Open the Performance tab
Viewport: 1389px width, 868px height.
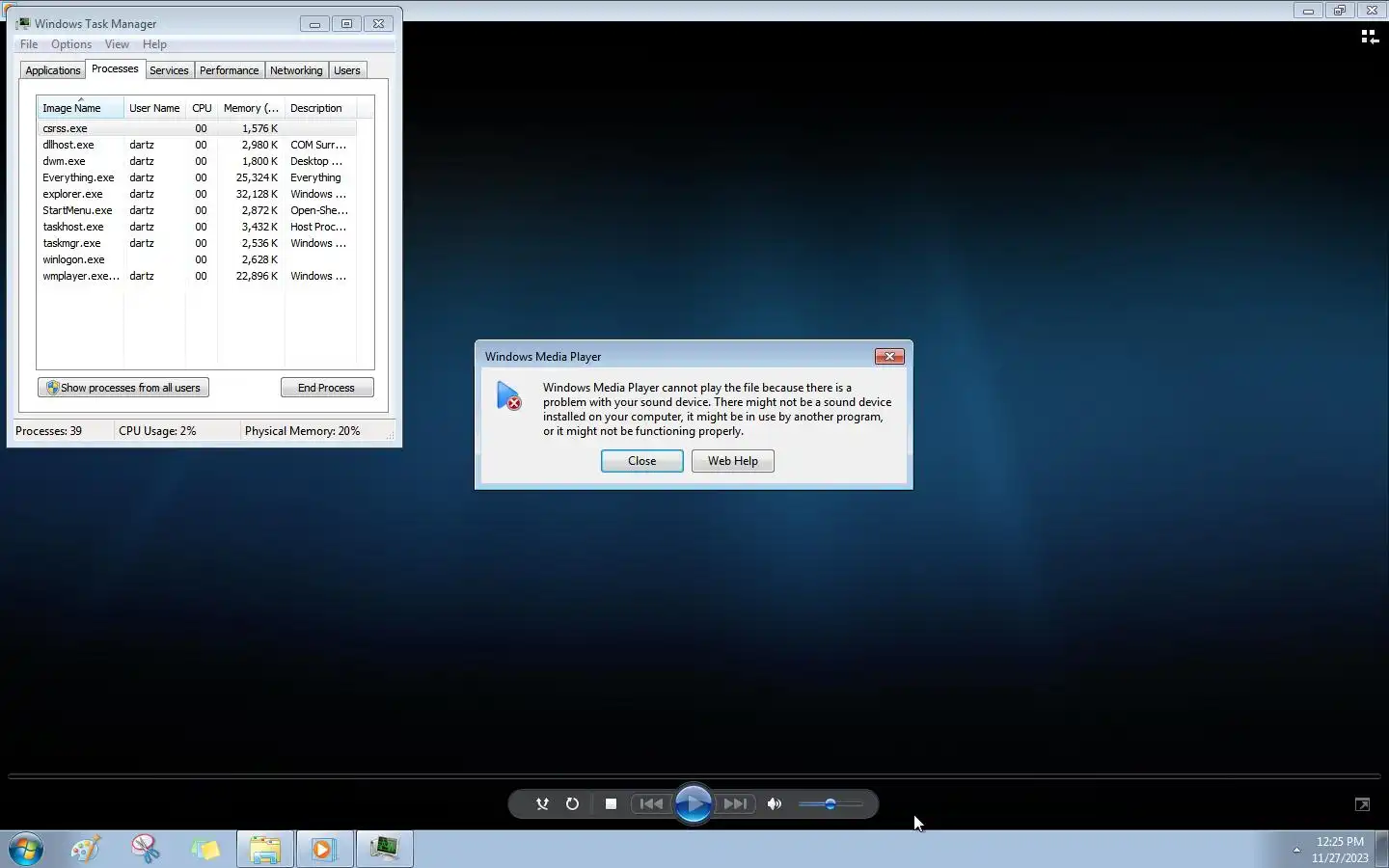tap(230, 70)
